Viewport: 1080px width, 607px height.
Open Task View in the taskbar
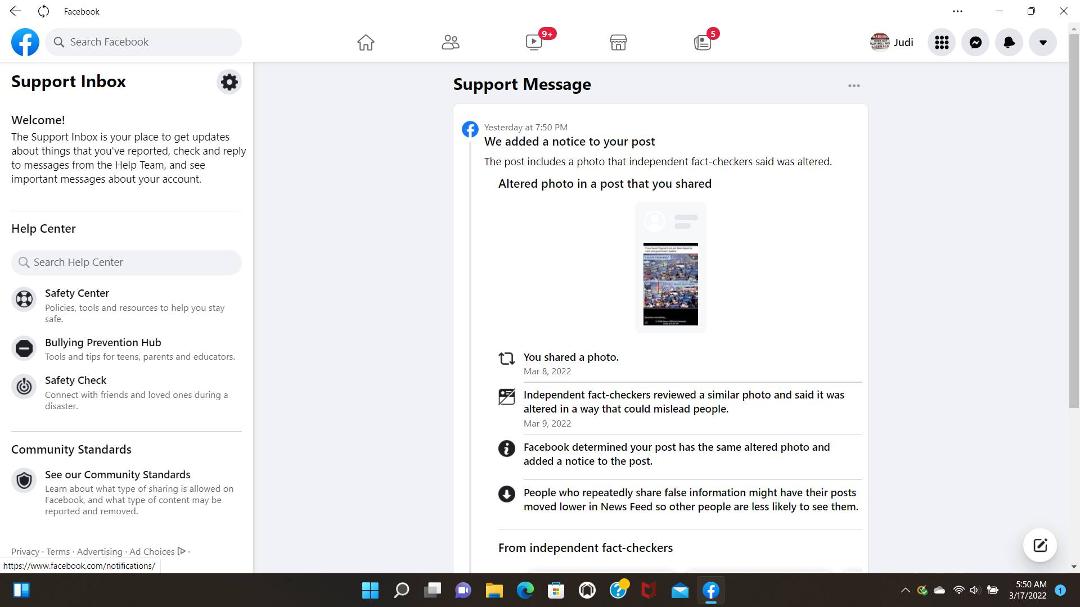click(433, 590)
